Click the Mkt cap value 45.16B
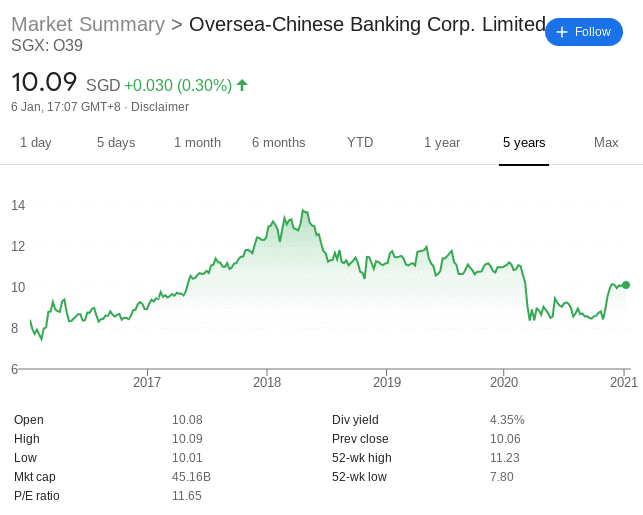The image size is (643, 515). pyautogui.click(x=191, y=477)
